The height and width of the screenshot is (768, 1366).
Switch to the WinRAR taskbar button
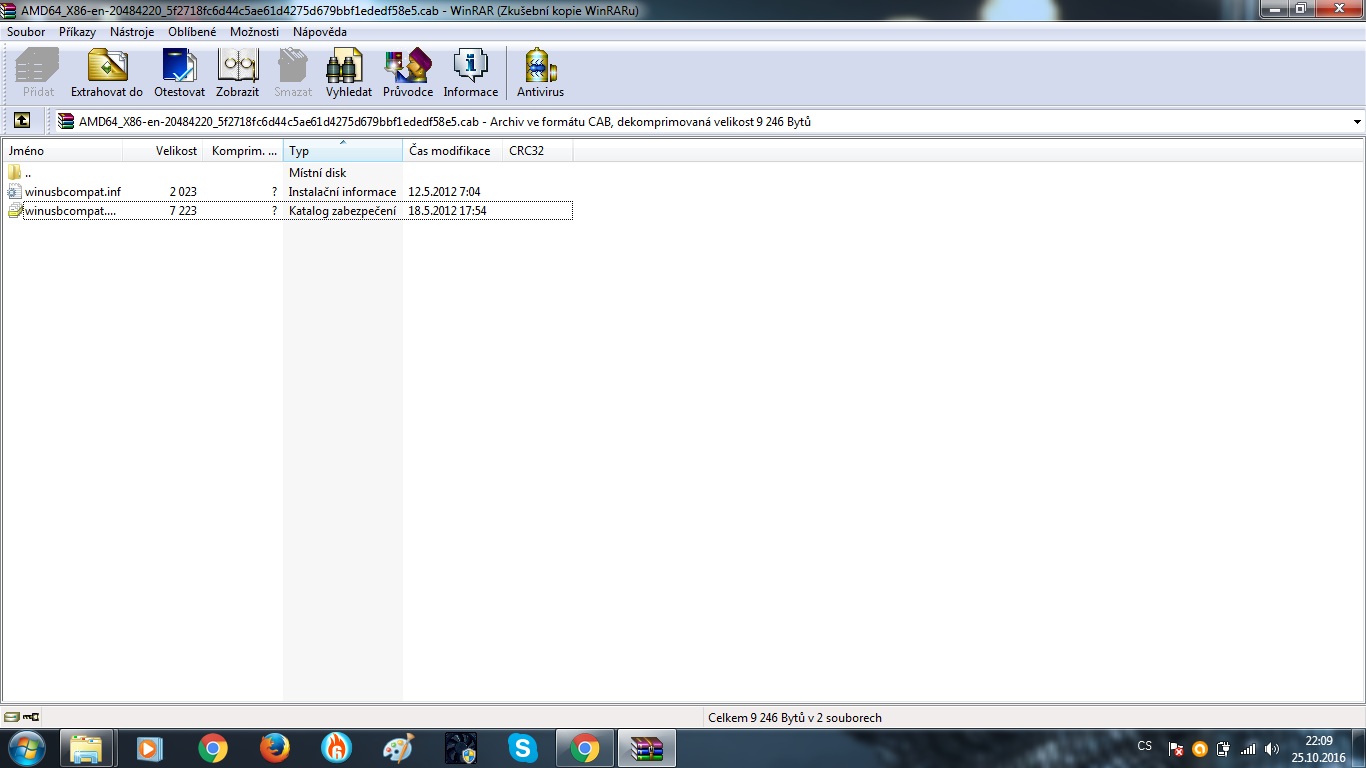[x=647, y=748]
